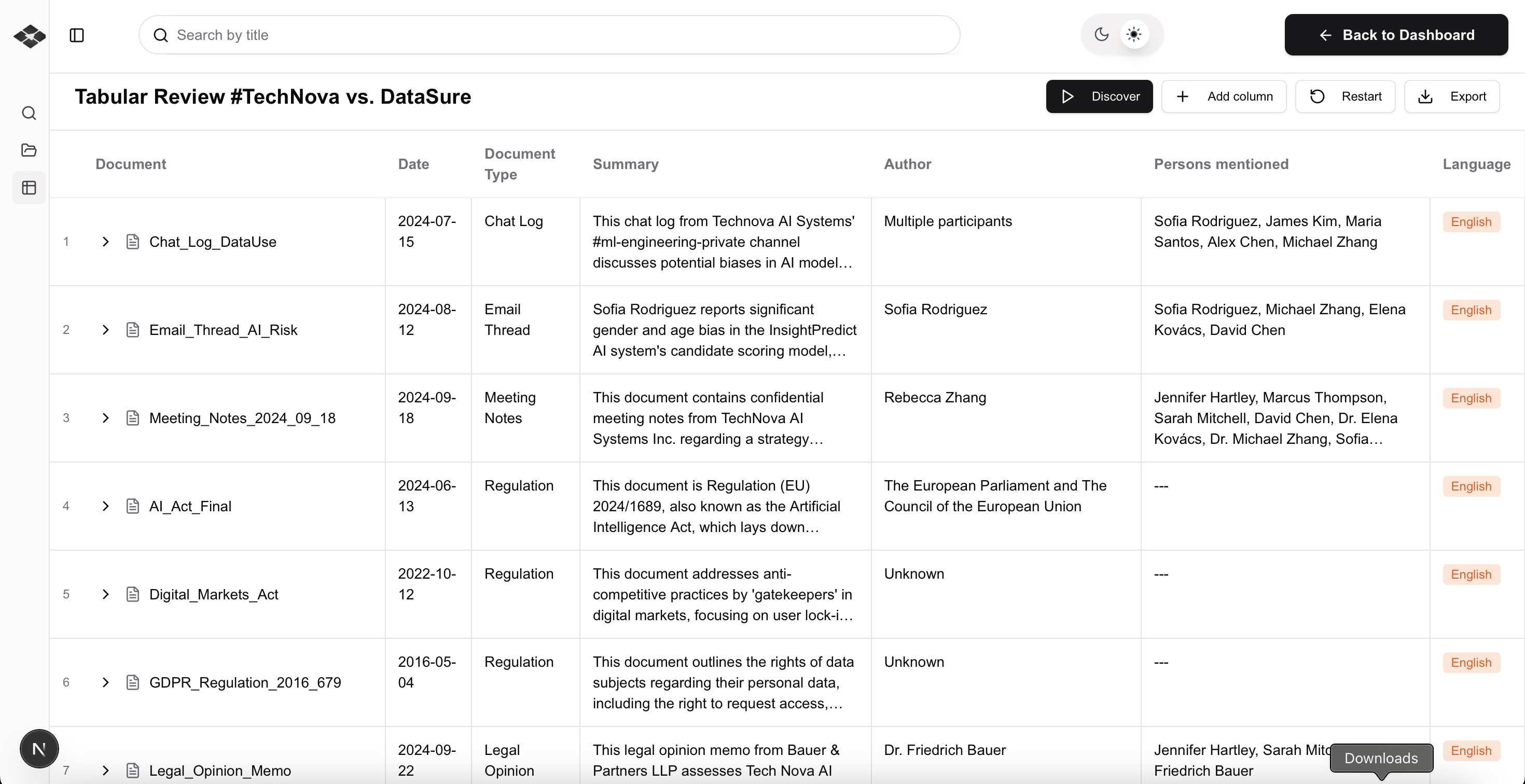Select the table view sidebar icon
The image size is (1525, 784).
[x=29, y=188]
